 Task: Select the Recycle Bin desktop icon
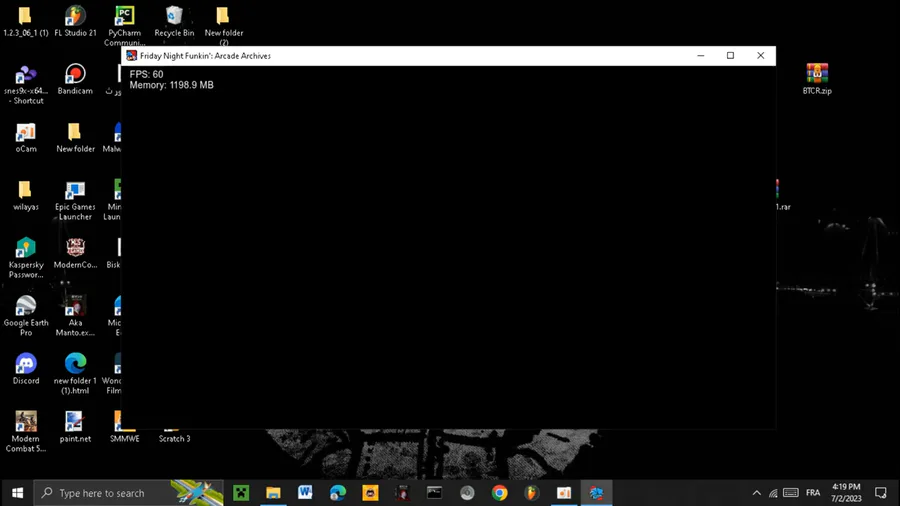point(174,21)
